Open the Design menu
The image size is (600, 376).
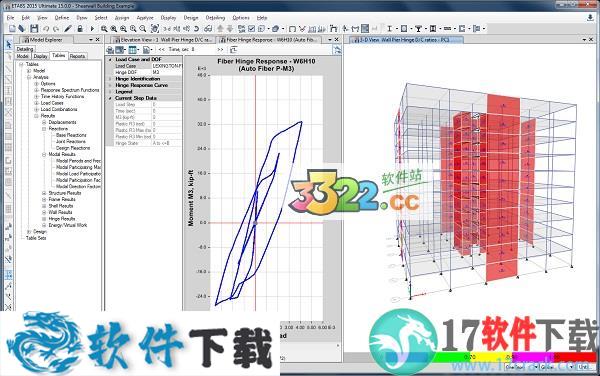click(x=191, y=18)
